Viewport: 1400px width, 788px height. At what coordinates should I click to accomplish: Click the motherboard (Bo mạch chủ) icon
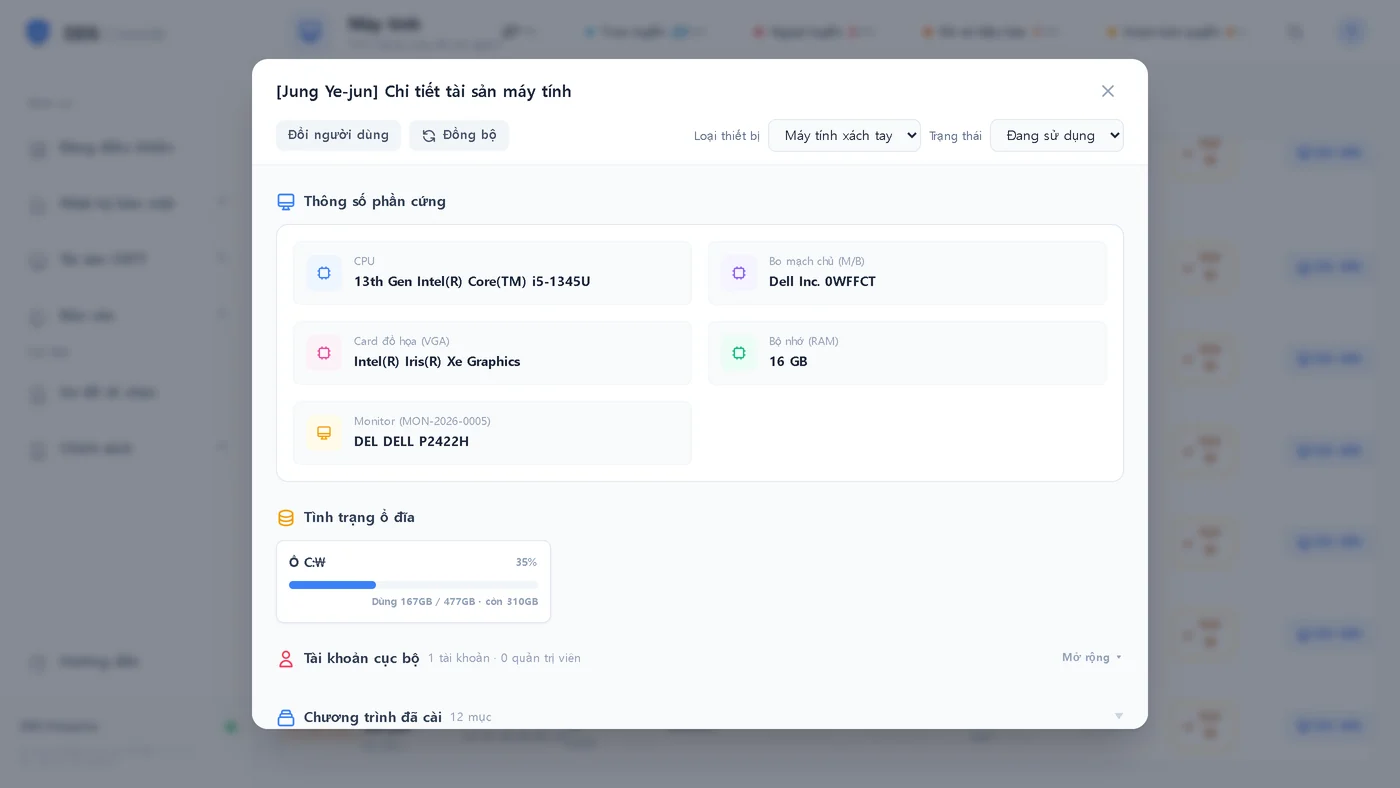[x=739, y=273]
